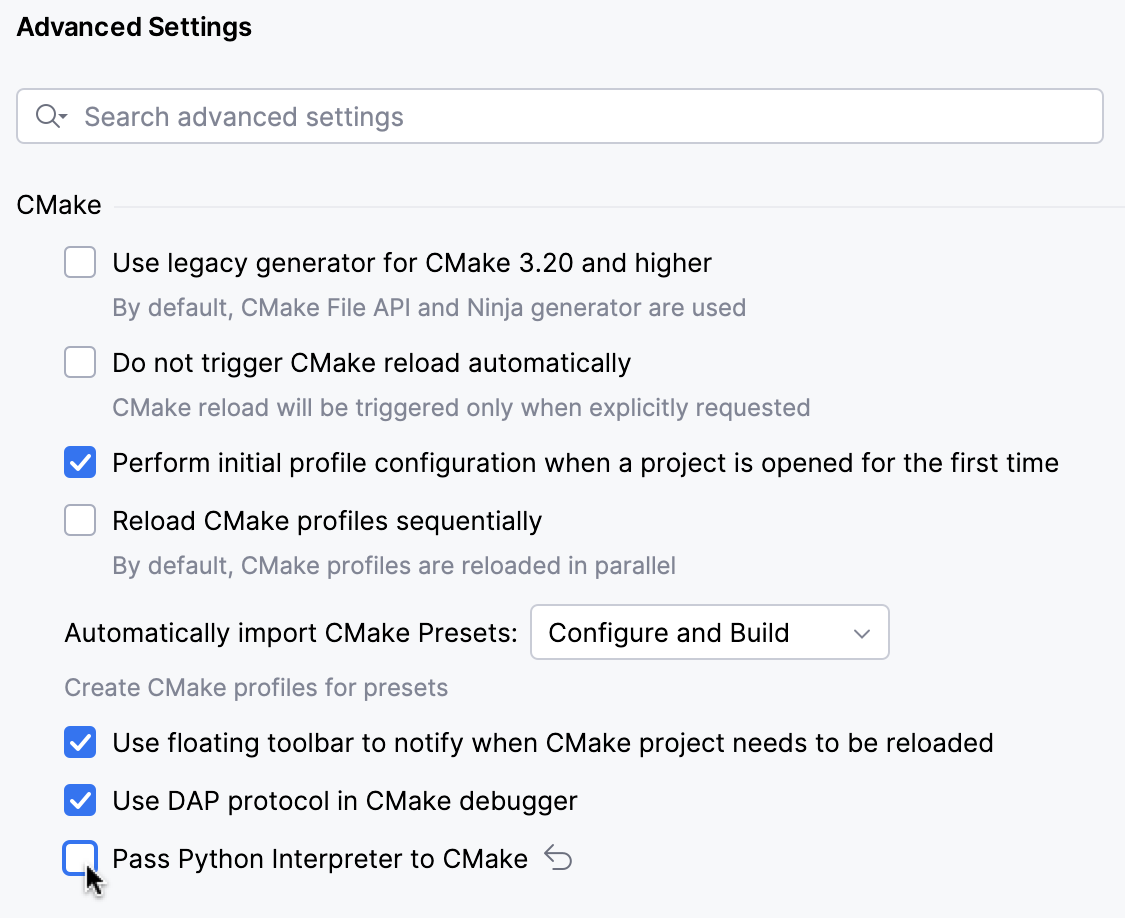Click the chevron on the CMake Presets combo box

862,632
